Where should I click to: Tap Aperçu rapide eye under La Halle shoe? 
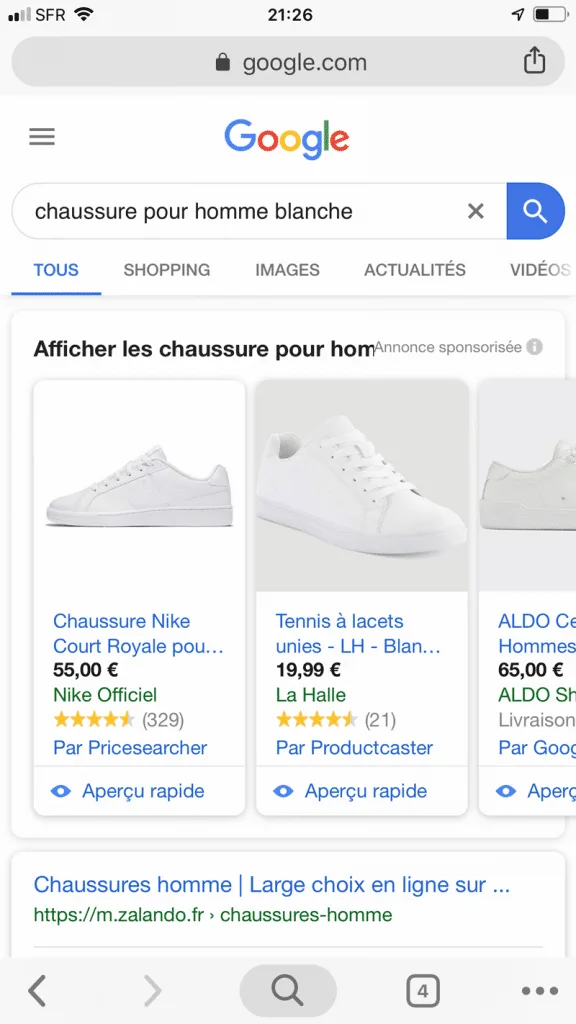tap(283, 792)
